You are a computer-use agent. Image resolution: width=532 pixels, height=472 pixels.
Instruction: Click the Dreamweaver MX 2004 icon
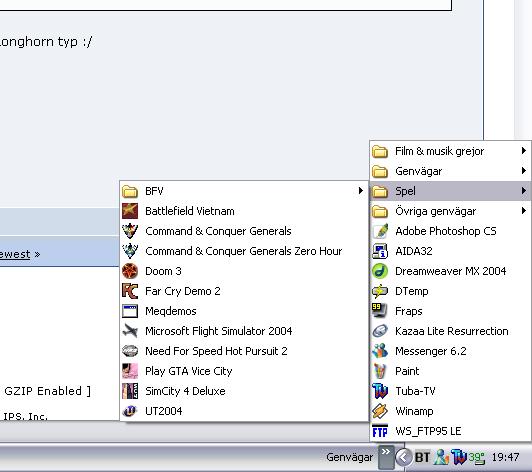click(380, 271)
